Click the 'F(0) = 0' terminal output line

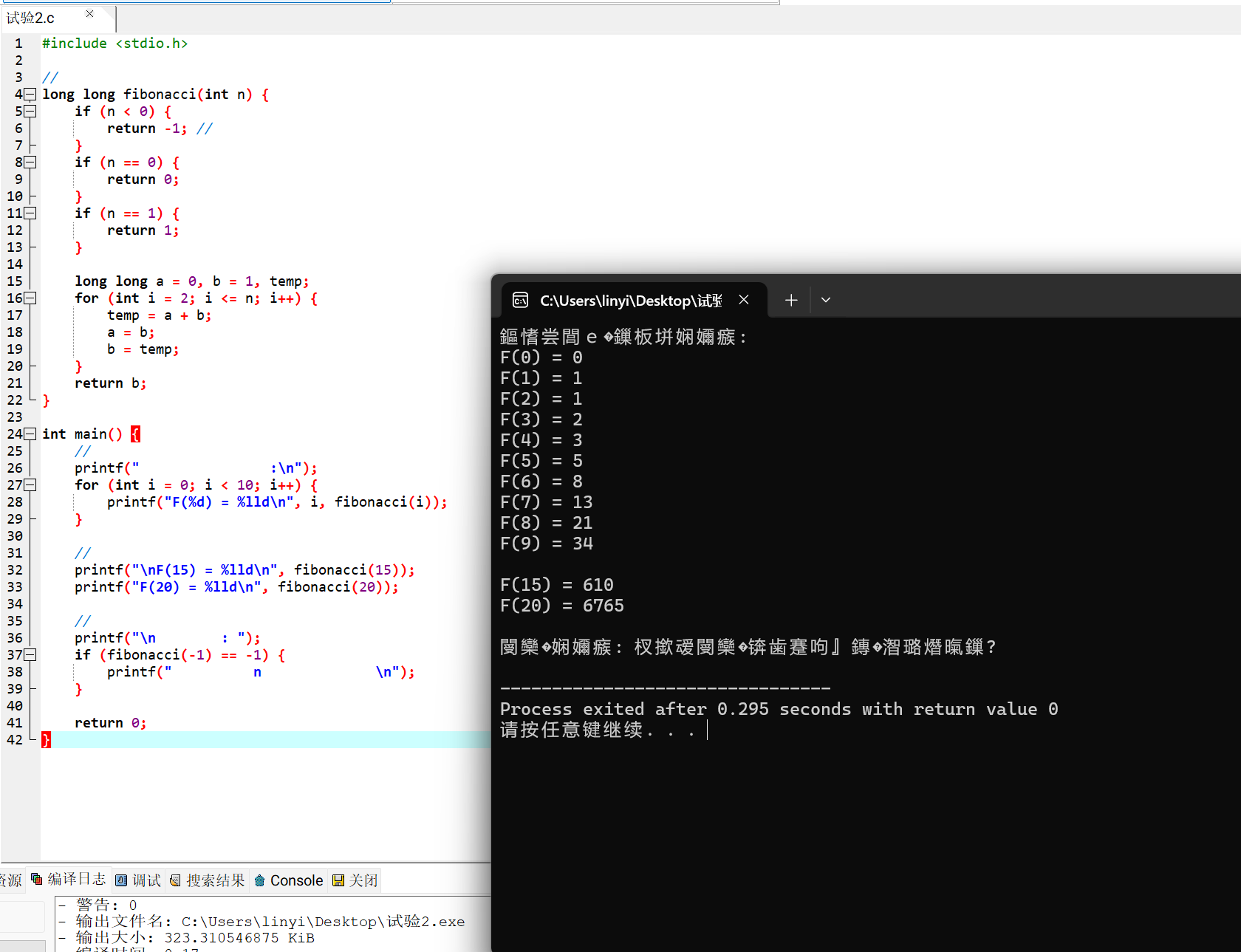[541, 357]
